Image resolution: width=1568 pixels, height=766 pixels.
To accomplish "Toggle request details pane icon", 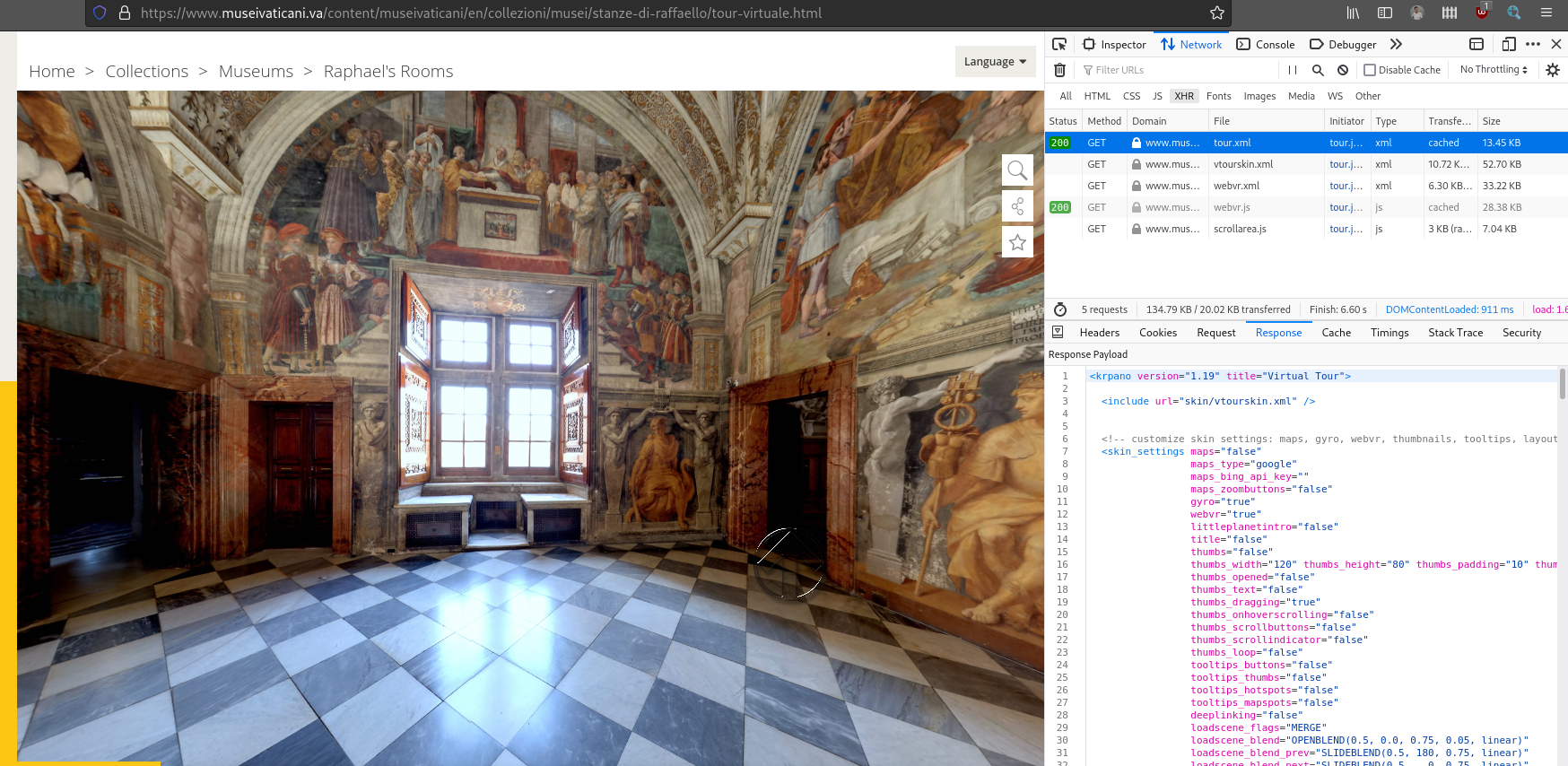I will (1058, 332).
